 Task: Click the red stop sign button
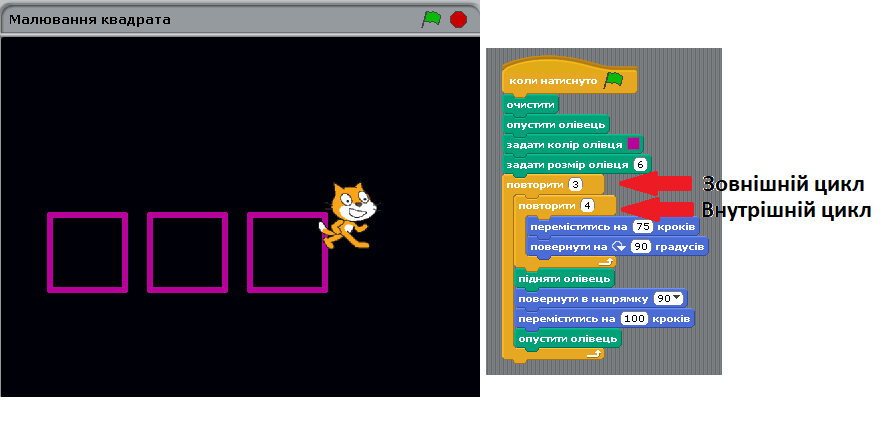[x=458, y=19]
